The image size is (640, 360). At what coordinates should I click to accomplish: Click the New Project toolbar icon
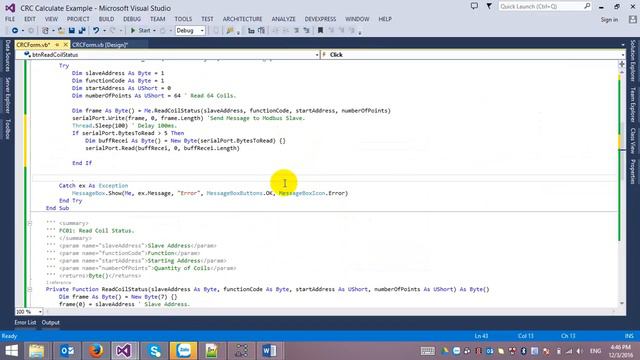click(x=45, y=31)
